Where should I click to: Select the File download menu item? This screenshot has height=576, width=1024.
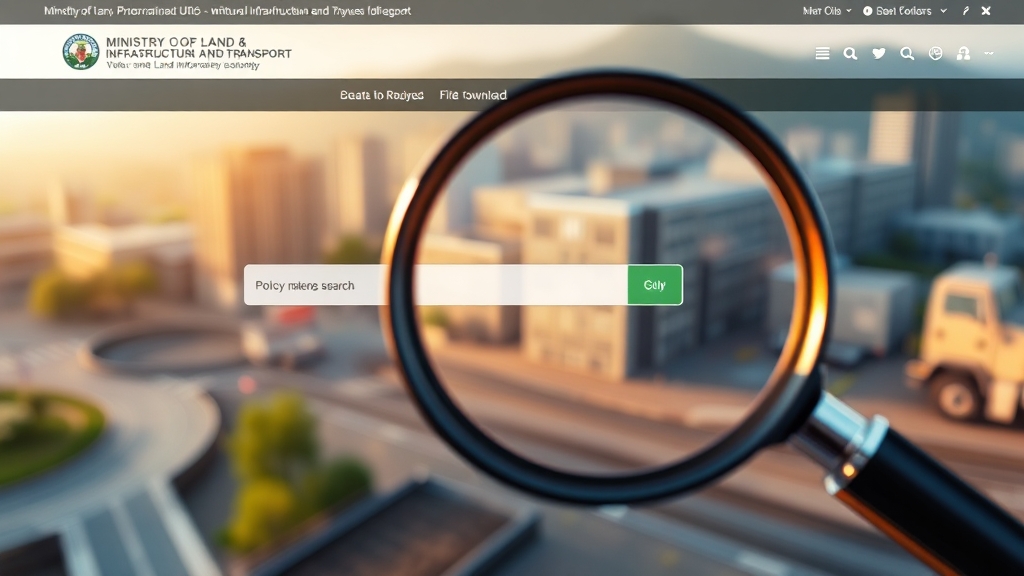click(x=473, y=95)
